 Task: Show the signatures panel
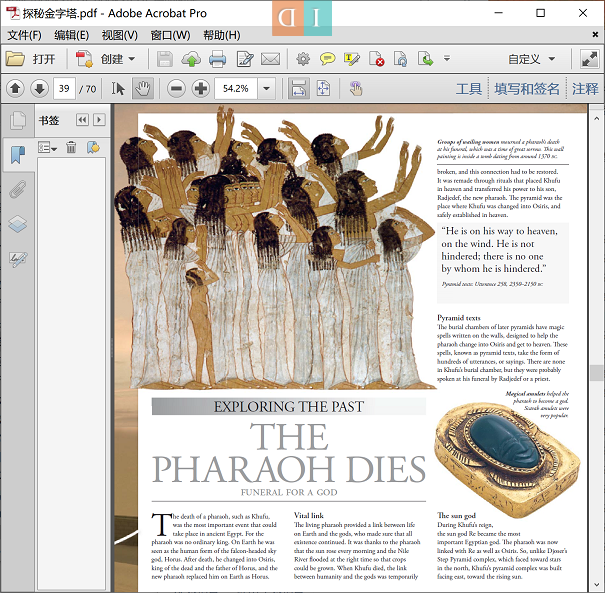click(x=18, y=258)
